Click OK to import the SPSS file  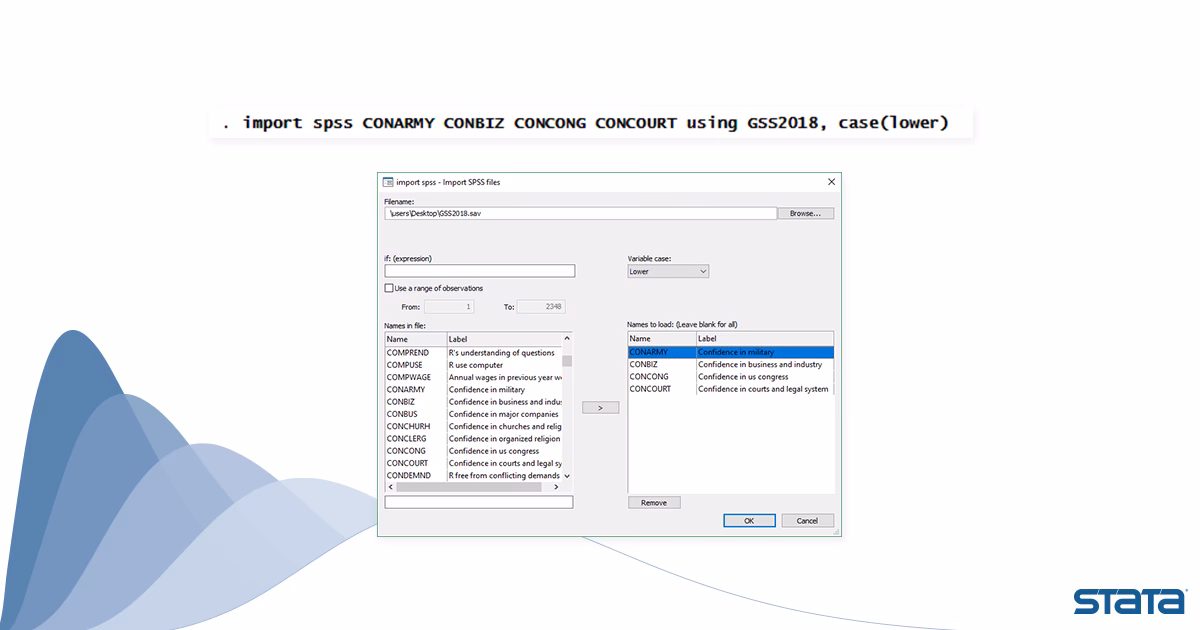point(748,520)
